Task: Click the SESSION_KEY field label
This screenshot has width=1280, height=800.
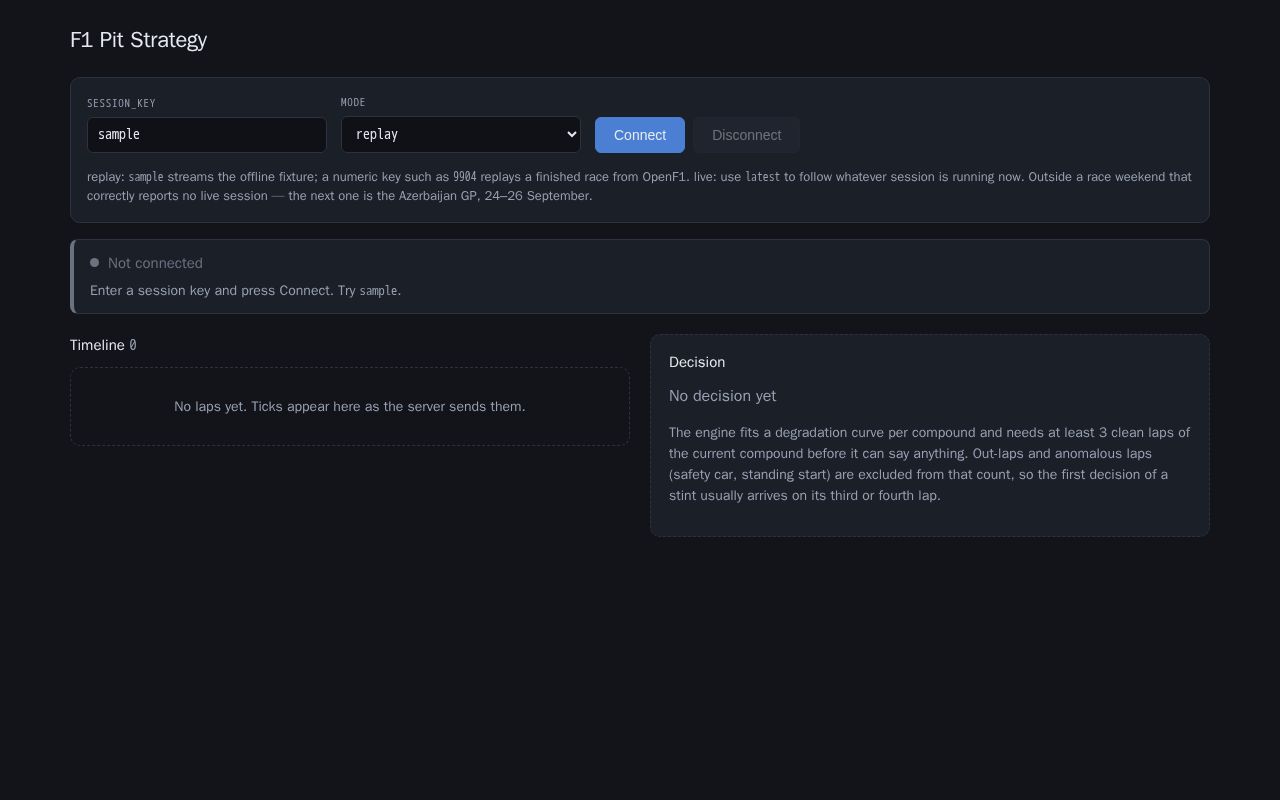Action: pyautogui.click(x=121, y=103)
